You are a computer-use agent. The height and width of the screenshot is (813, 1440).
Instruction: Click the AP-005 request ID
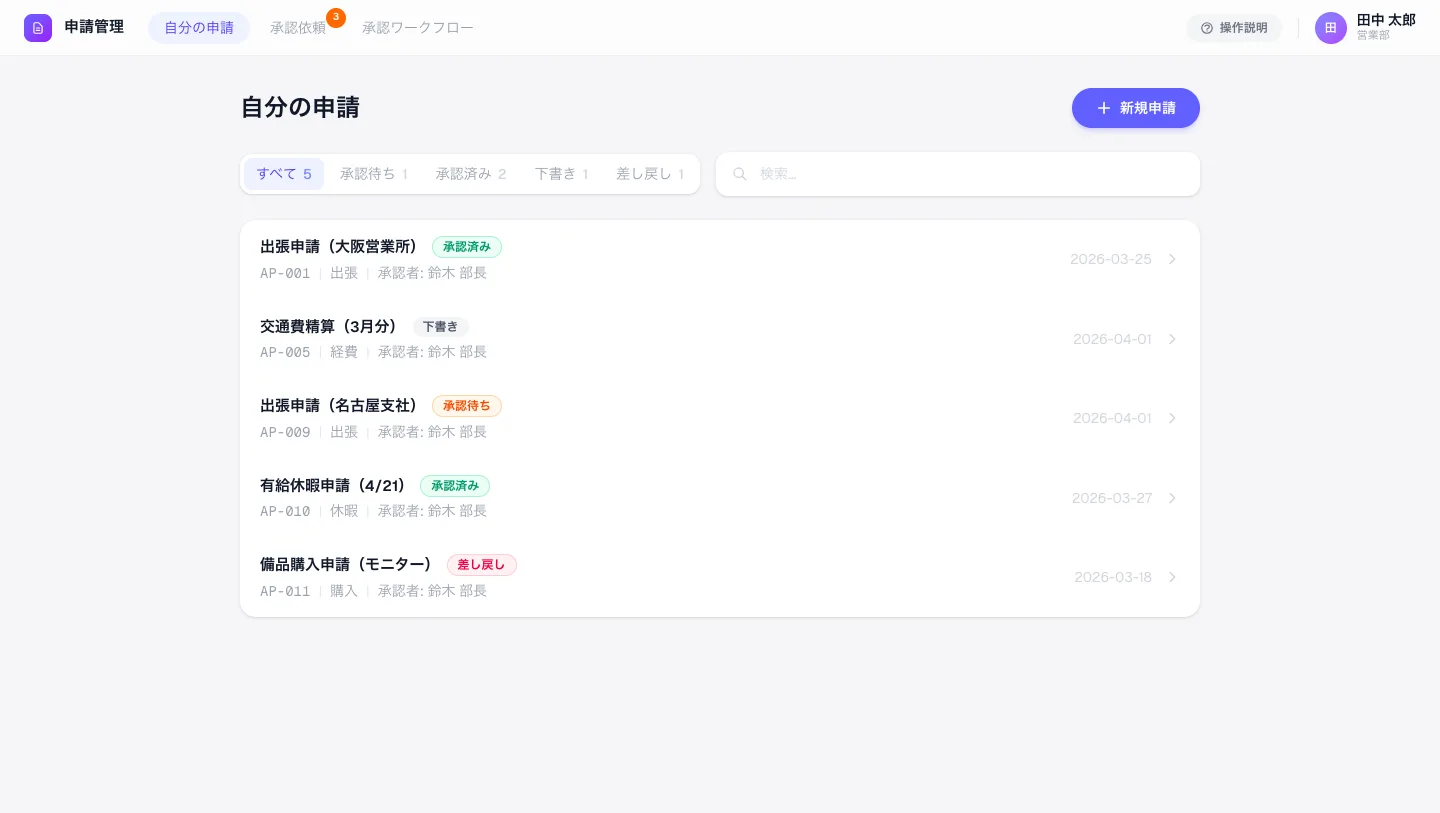click(x=285, y=352)
